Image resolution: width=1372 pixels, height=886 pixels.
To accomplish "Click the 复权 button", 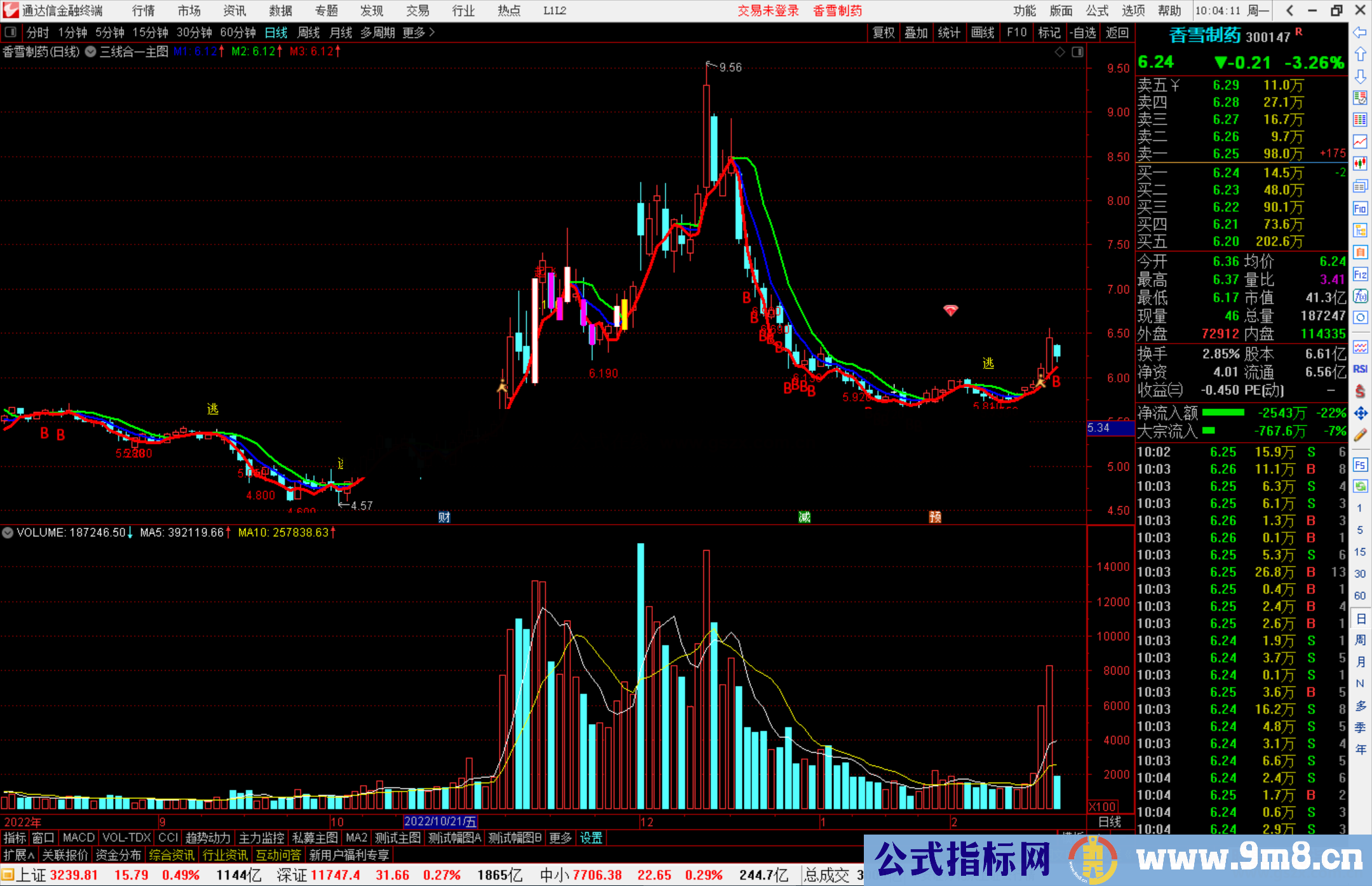I will coord(883,32).
